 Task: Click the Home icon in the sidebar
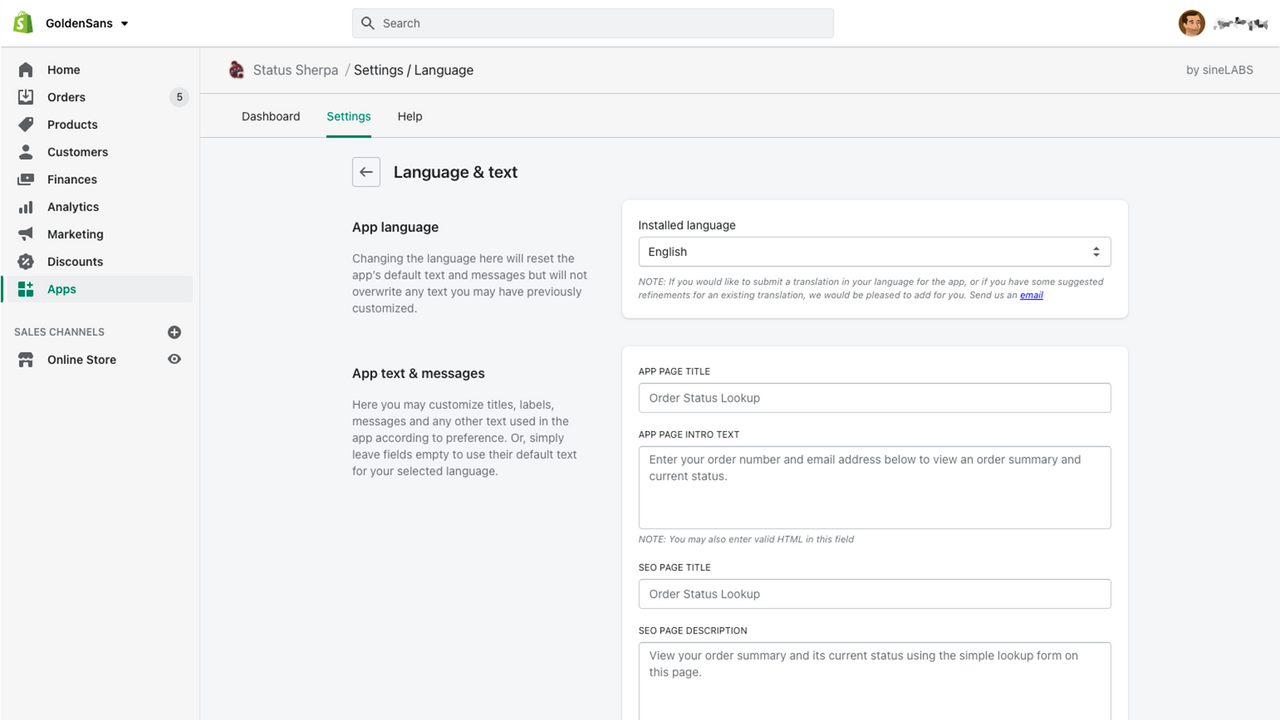click(x=26, y=70)
